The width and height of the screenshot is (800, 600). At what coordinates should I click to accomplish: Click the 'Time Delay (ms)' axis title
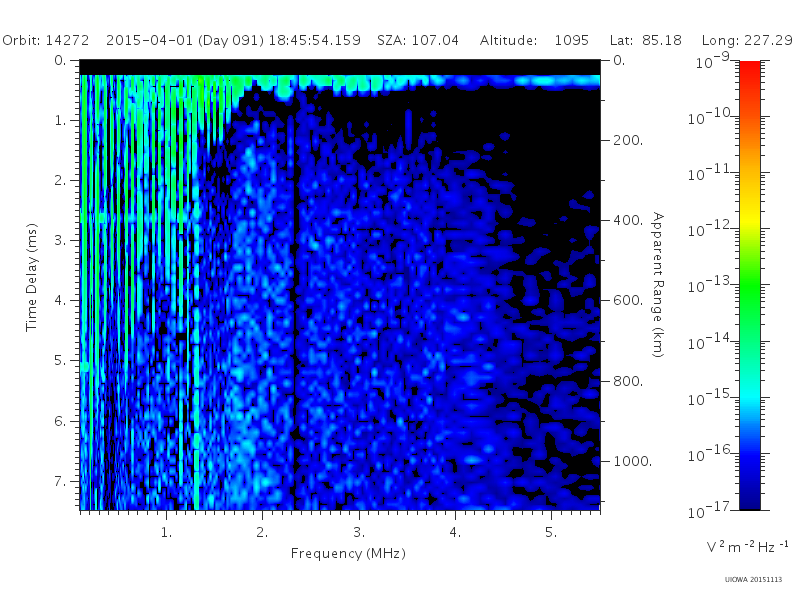pyautogui.click(x=32, y=277)
